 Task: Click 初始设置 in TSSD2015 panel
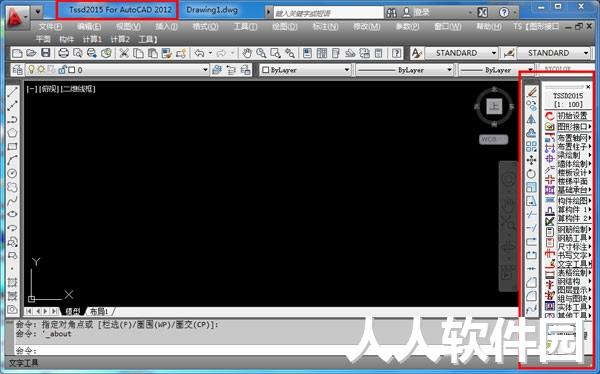[572, 116]
